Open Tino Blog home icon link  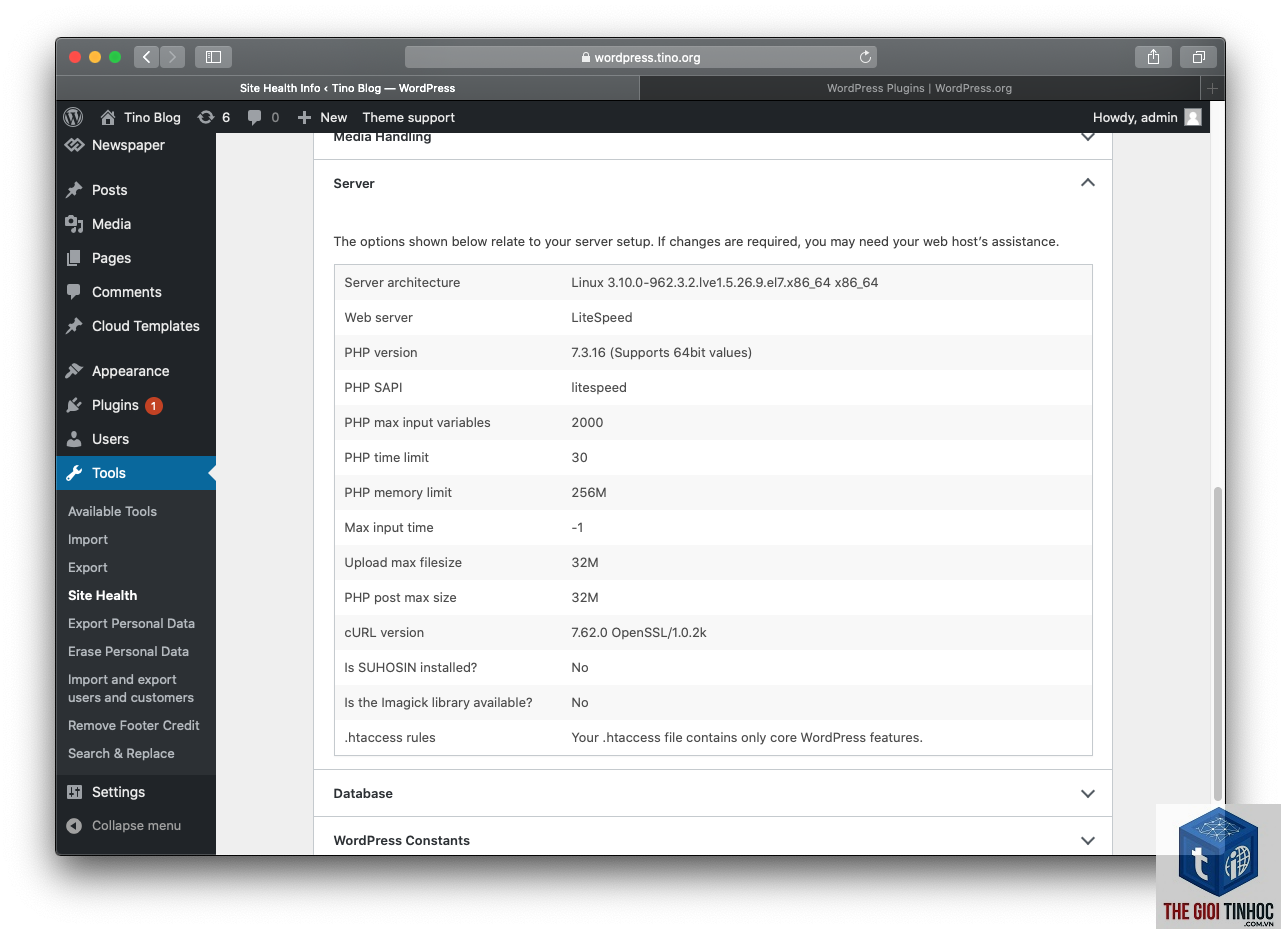108,117
